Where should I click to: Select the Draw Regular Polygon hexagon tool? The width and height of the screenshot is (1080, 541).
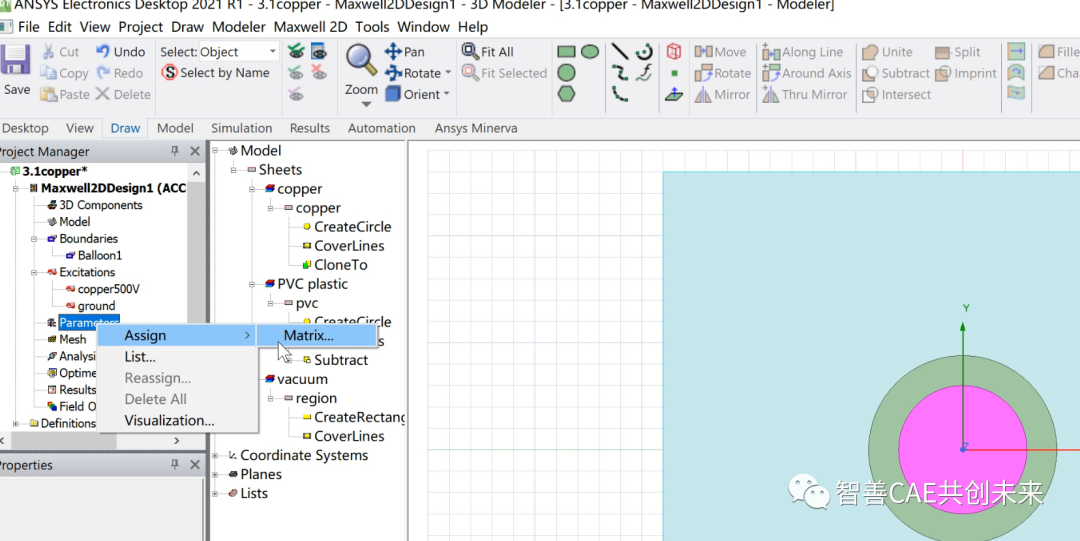[566, 94]
